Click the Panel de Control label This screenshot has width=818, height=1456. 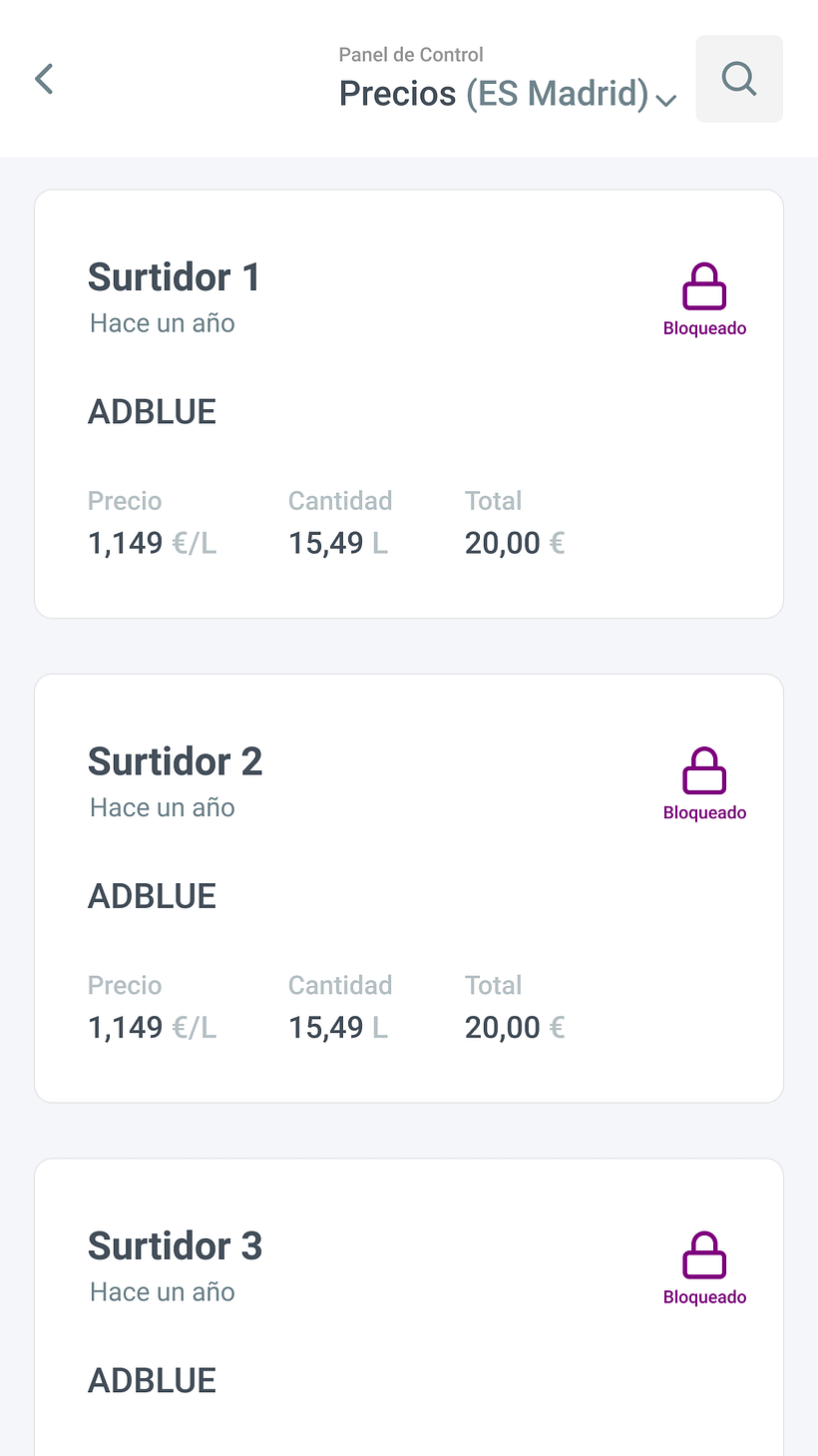[411, 55]
